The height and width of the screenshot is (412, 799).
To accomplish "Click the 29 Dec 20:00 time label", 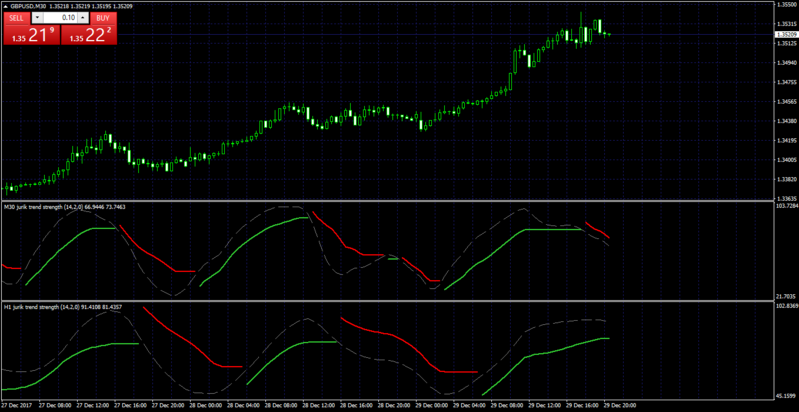I will 619,406.
